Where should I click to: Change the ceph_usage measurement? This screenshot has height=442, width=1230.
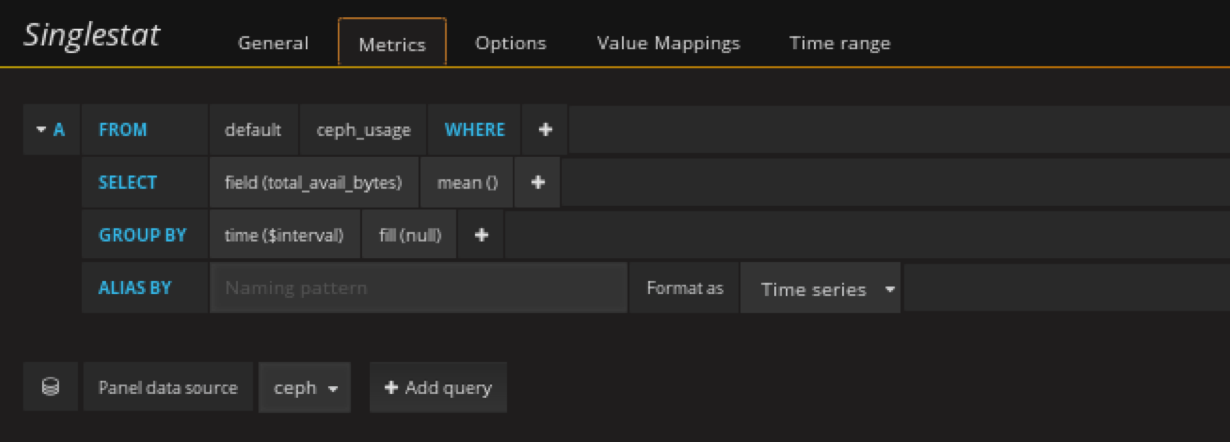pos(363,130)
